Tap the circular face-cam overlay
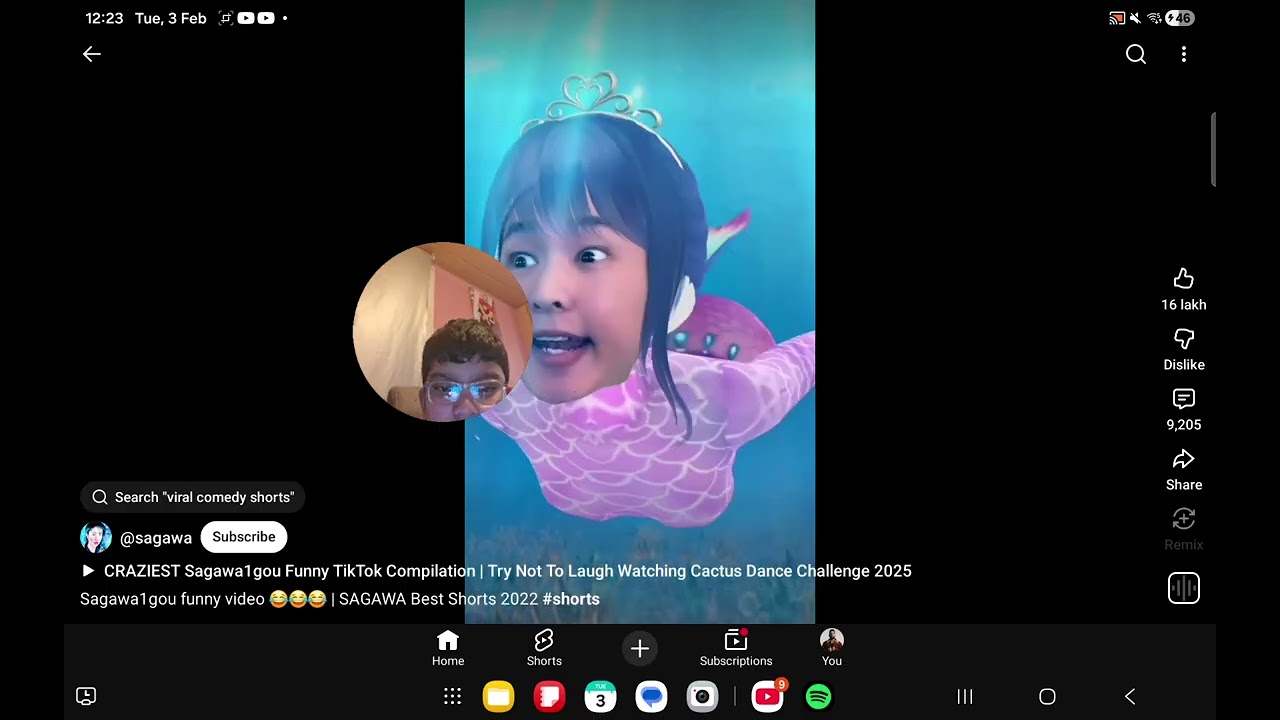 point(442,331)
